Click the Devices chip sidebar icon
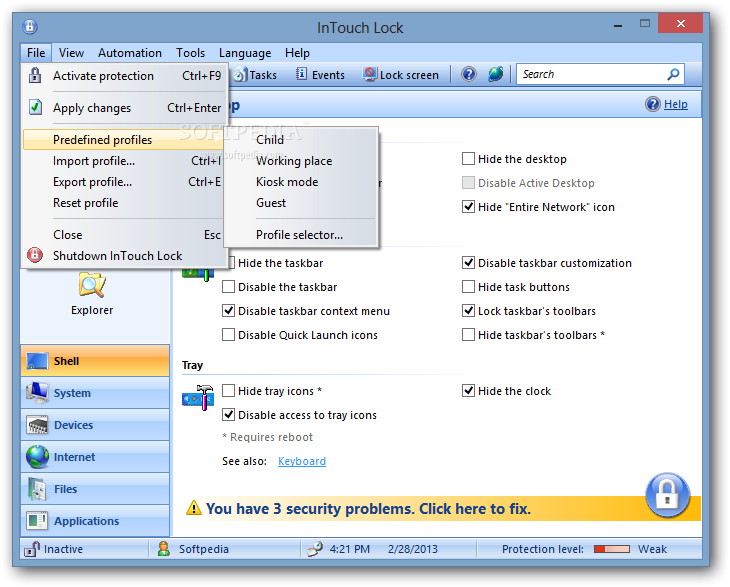 click(x=37, y=425)
